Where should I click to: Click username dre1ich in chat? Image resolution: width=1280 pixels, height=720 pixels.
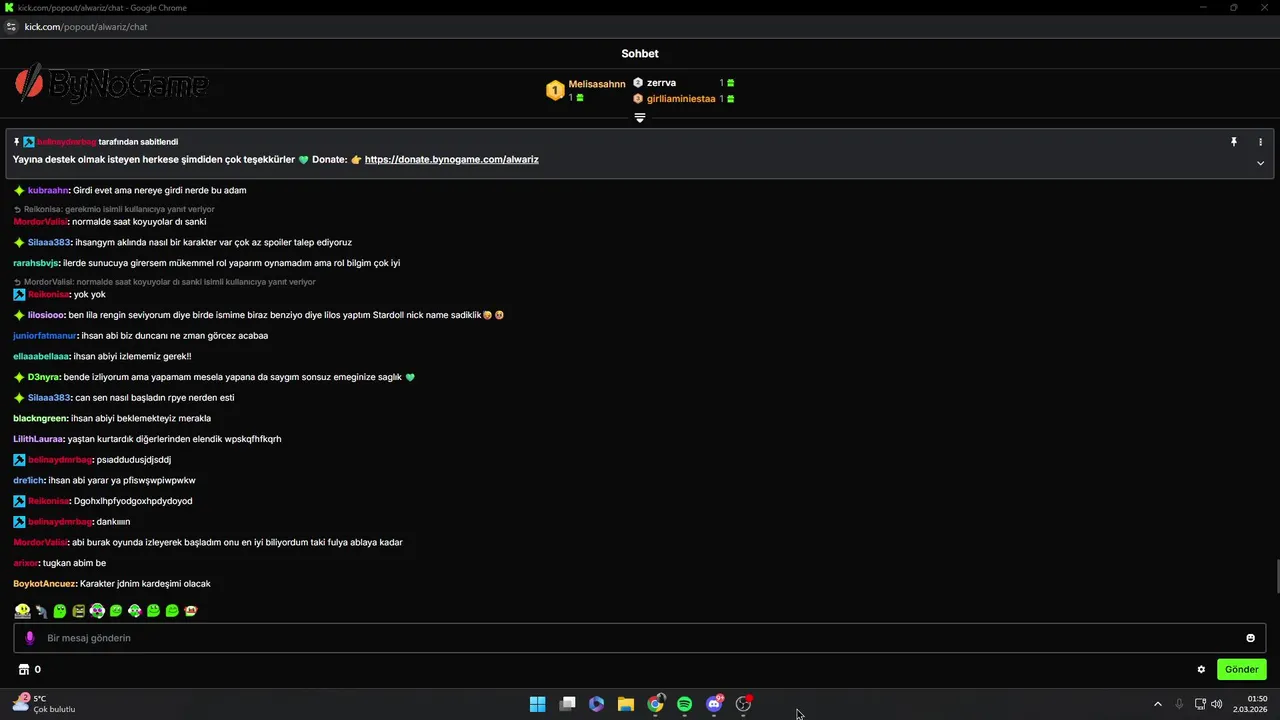coord(28,480)
